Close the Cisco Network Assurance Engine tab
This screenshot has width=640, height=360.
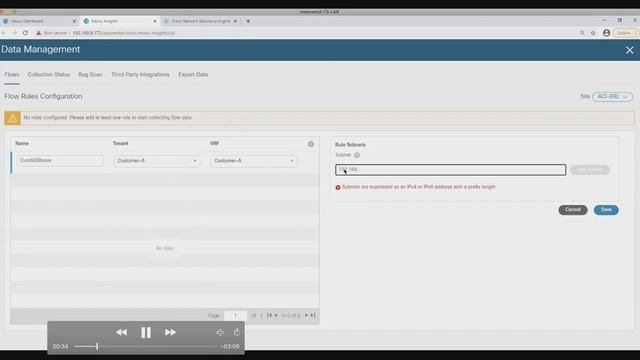pyautogui.click(x=235, y=21)
